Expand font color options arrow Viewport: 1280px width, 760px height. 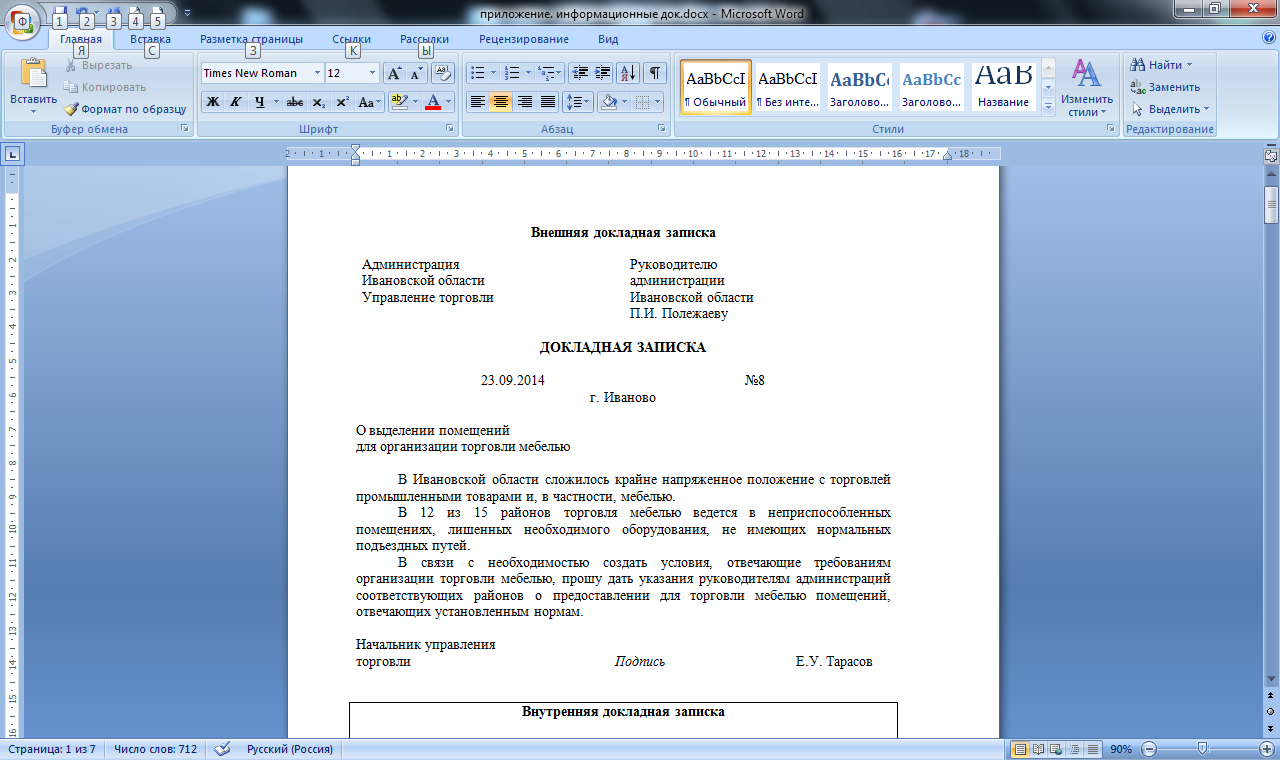coord(448,102)
